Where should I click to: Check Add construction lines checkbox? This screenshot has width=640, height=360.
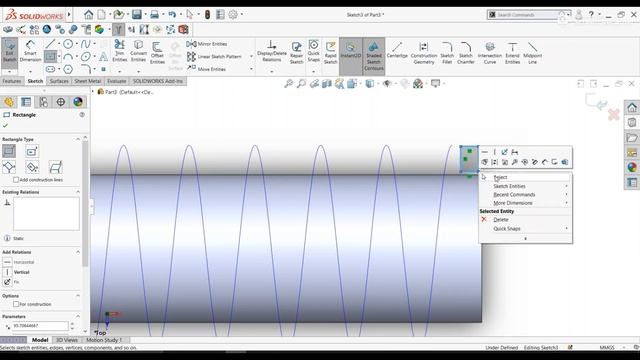tap(16, 180)
